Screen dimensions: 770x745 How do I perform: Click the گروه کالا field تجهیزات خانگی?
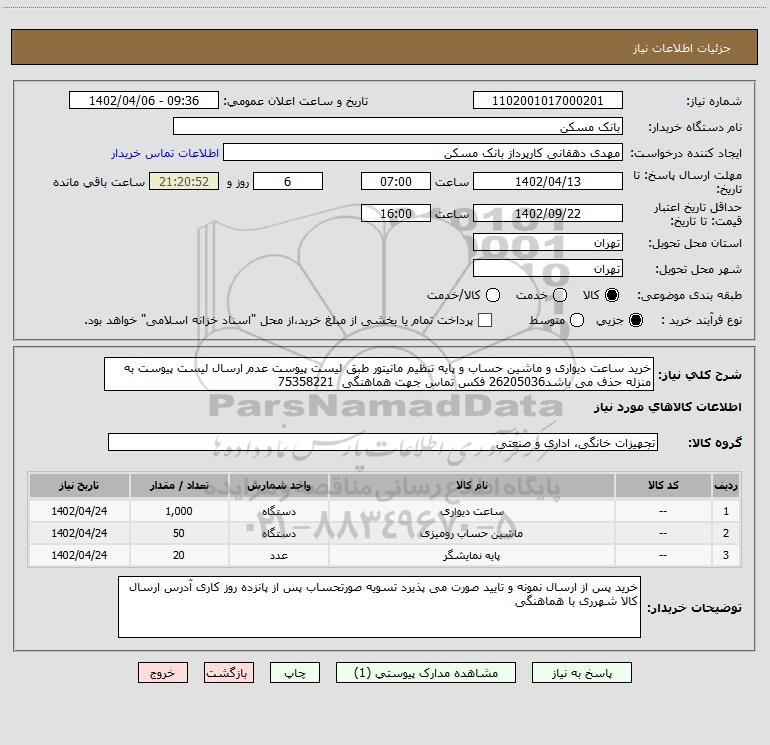383,442
